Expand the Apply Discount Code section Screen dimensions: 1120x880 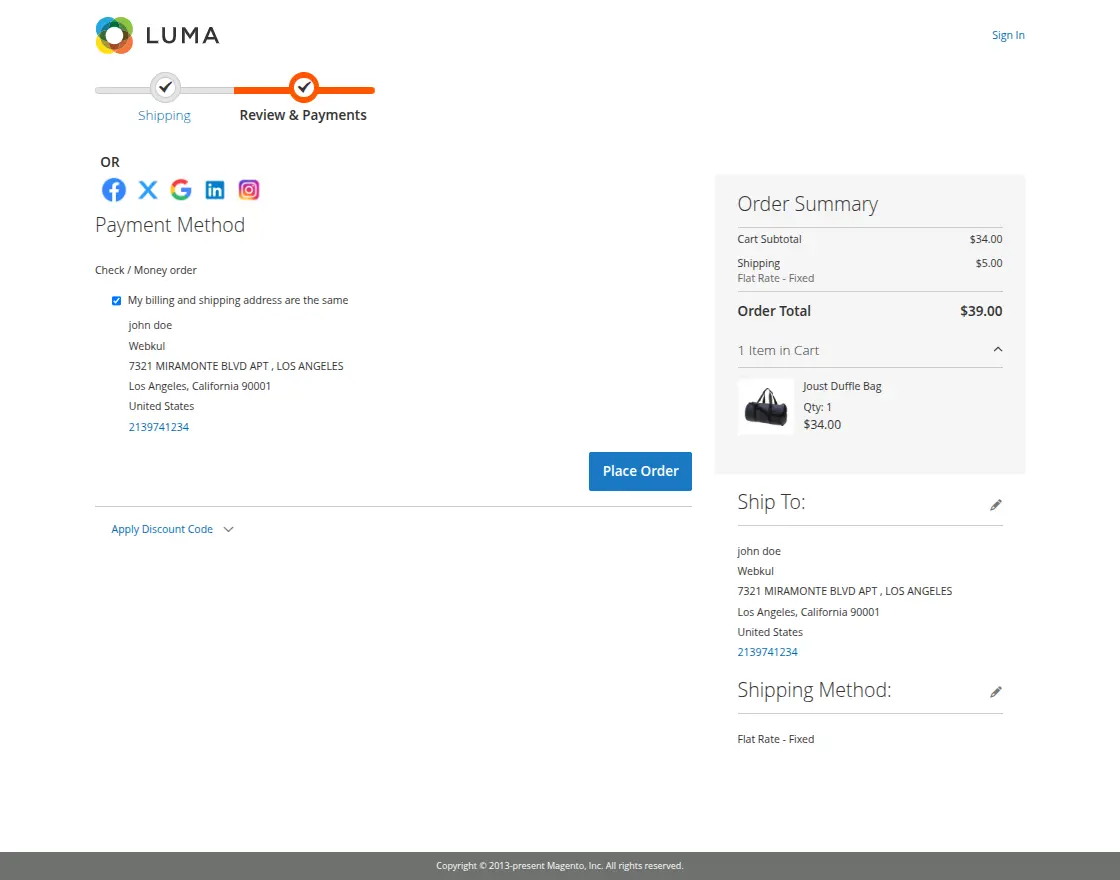coord(161,528)
